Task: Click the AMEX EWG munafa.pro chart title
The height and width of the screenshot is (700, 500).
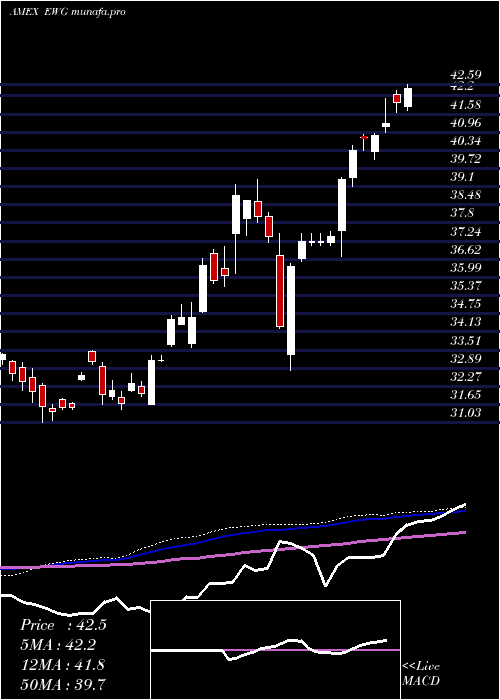Action: coord(67,12)
